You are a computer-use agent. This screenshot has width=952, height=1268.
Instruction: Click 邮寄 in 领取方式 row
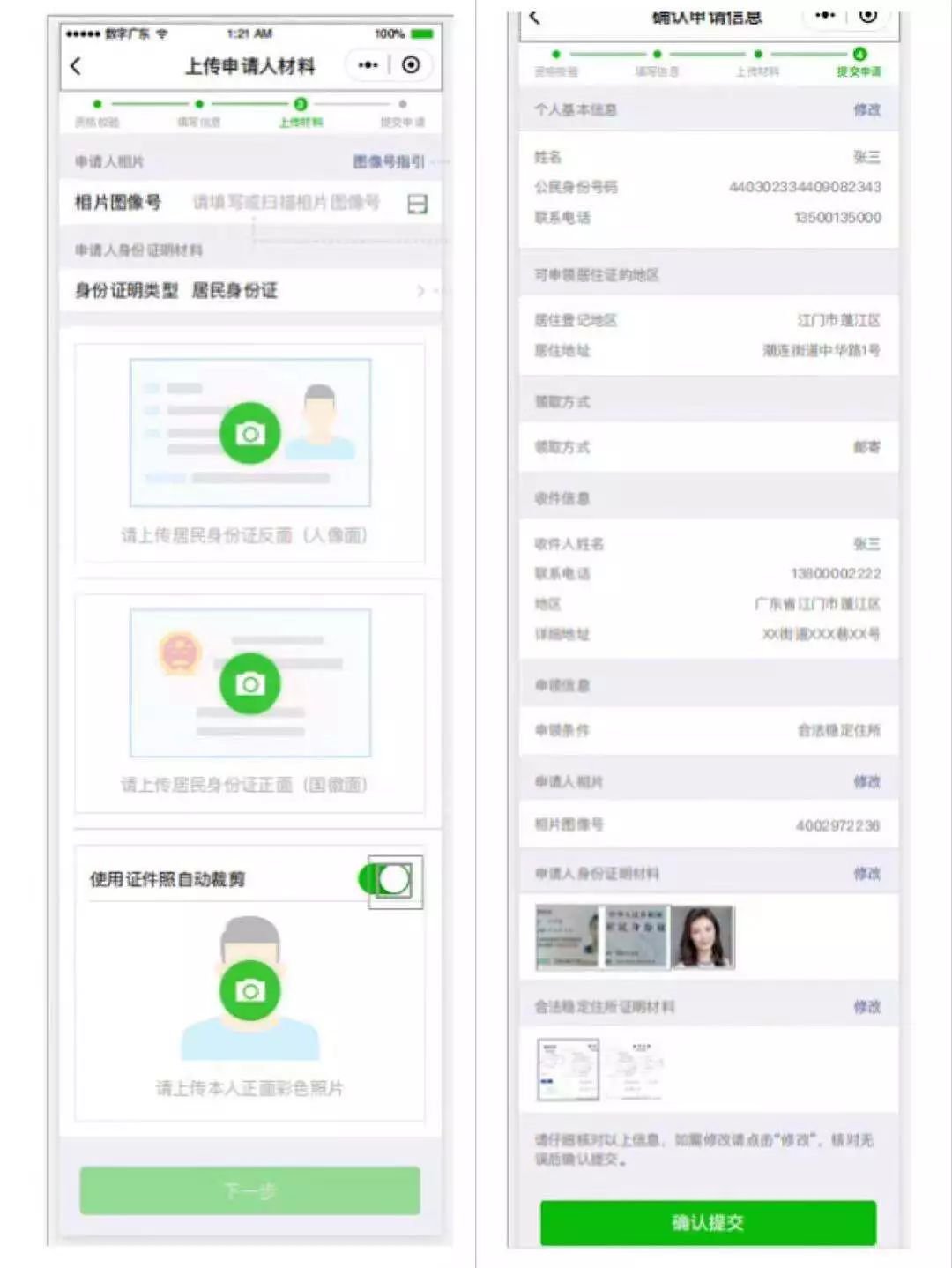click(867, 447)
